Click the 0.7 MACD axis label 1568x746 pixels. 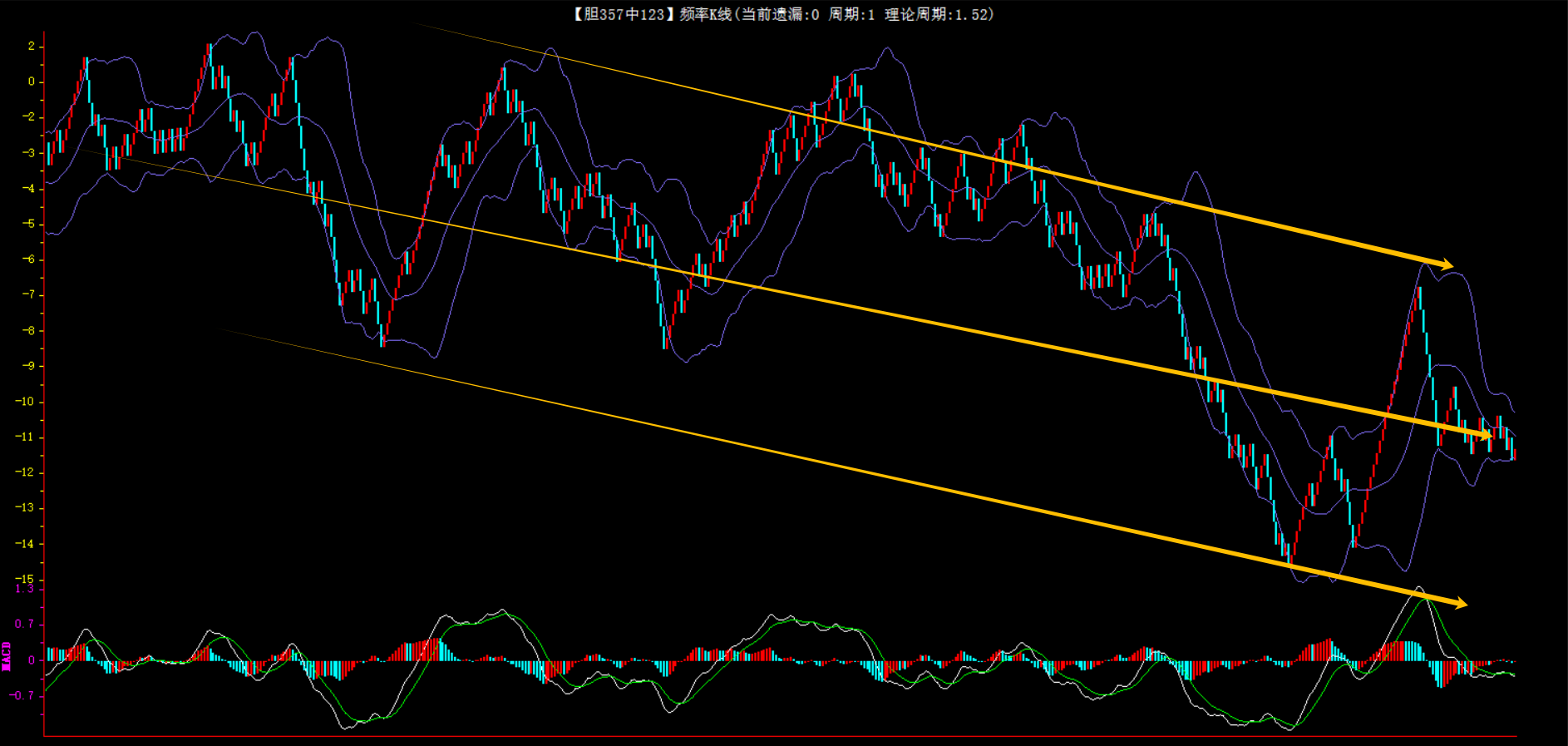(25, 624)
